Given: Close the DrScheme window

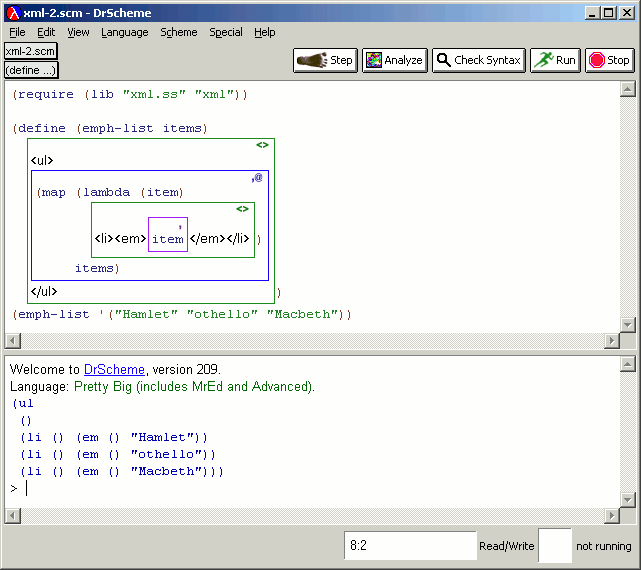Looking at the screenshot, I should [x=627, y=13].
